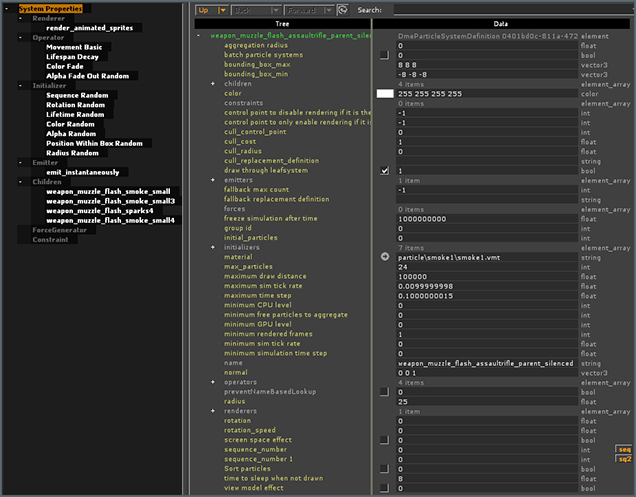Enable the preventNameBasedLookup checkbox

tap(385, 391)
